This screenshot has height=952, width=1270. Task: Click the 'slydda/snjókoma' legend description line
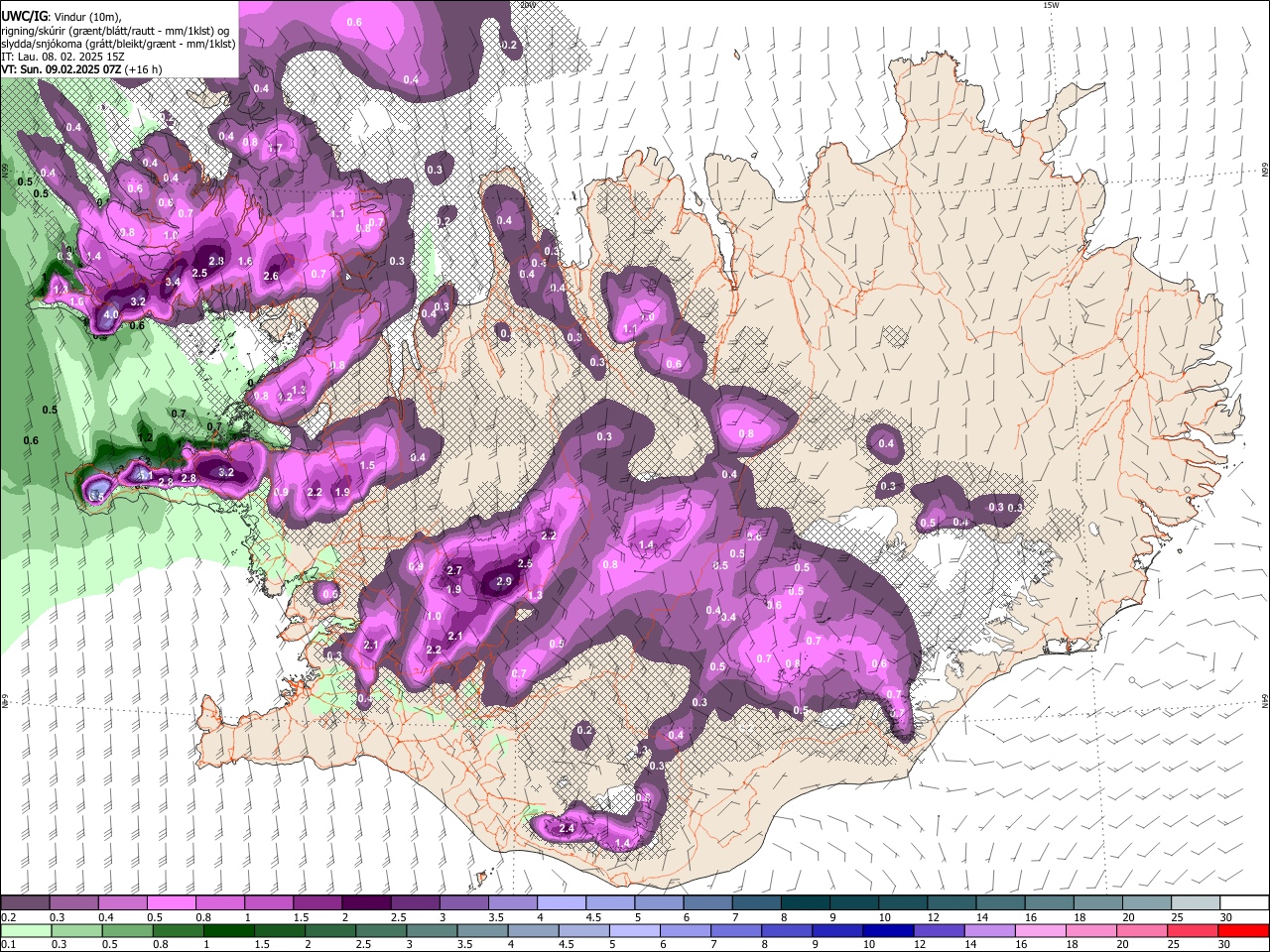tap(118, 44)
